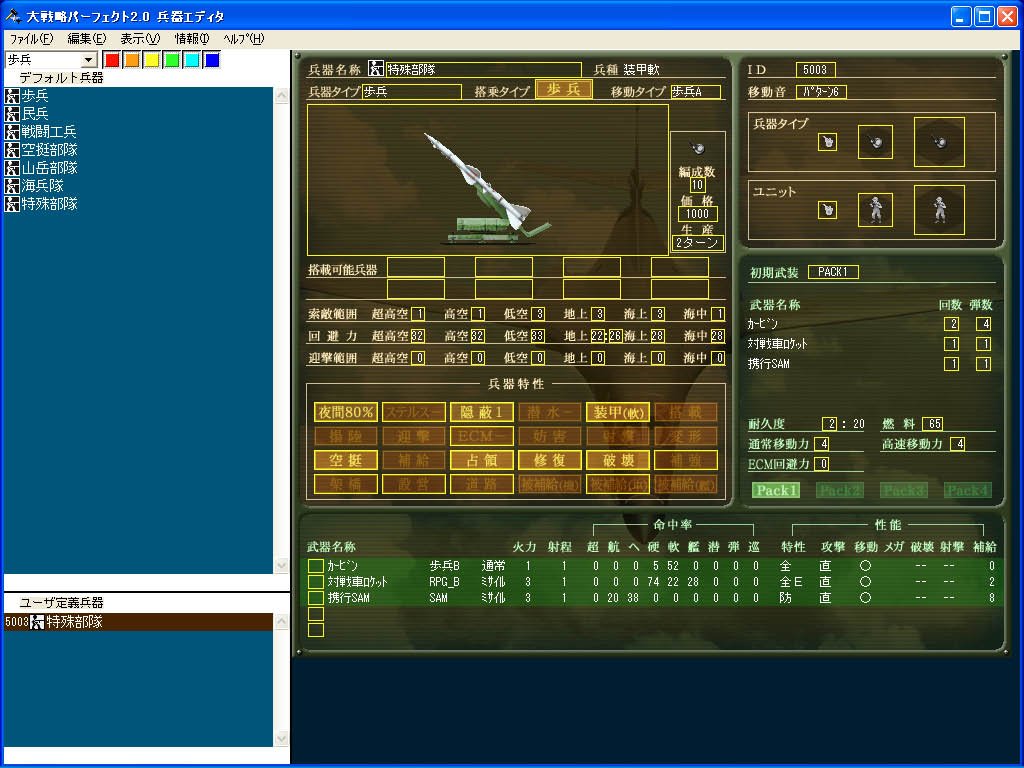Open 表示 menu
The image size is (1024, 768).
click(x=140, y=39)
